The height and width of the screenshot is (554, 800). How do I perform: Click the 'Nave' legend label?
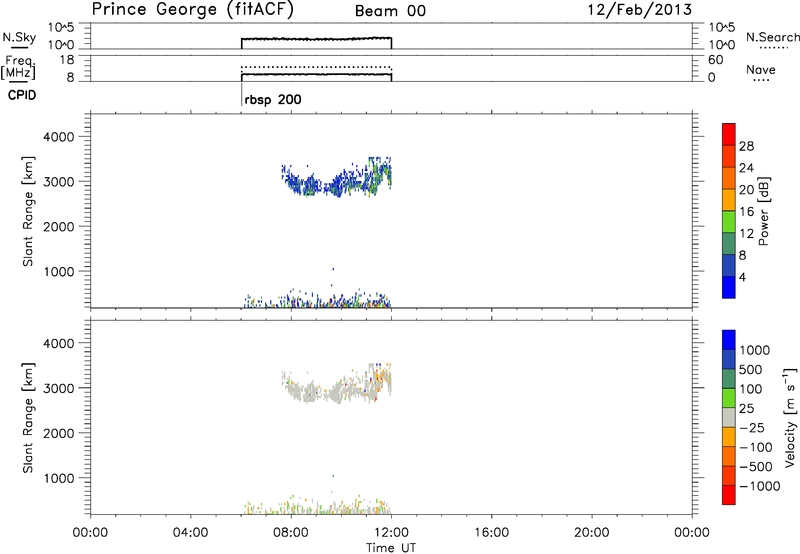(x=761, y=70)
